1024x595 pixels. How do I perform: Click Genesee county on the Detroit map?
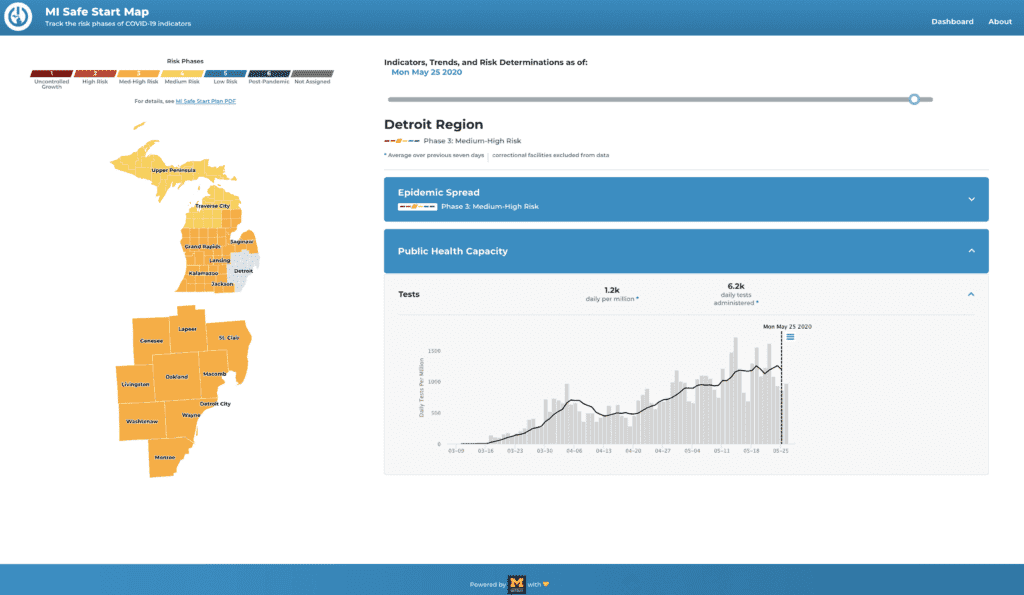point(151,340)
